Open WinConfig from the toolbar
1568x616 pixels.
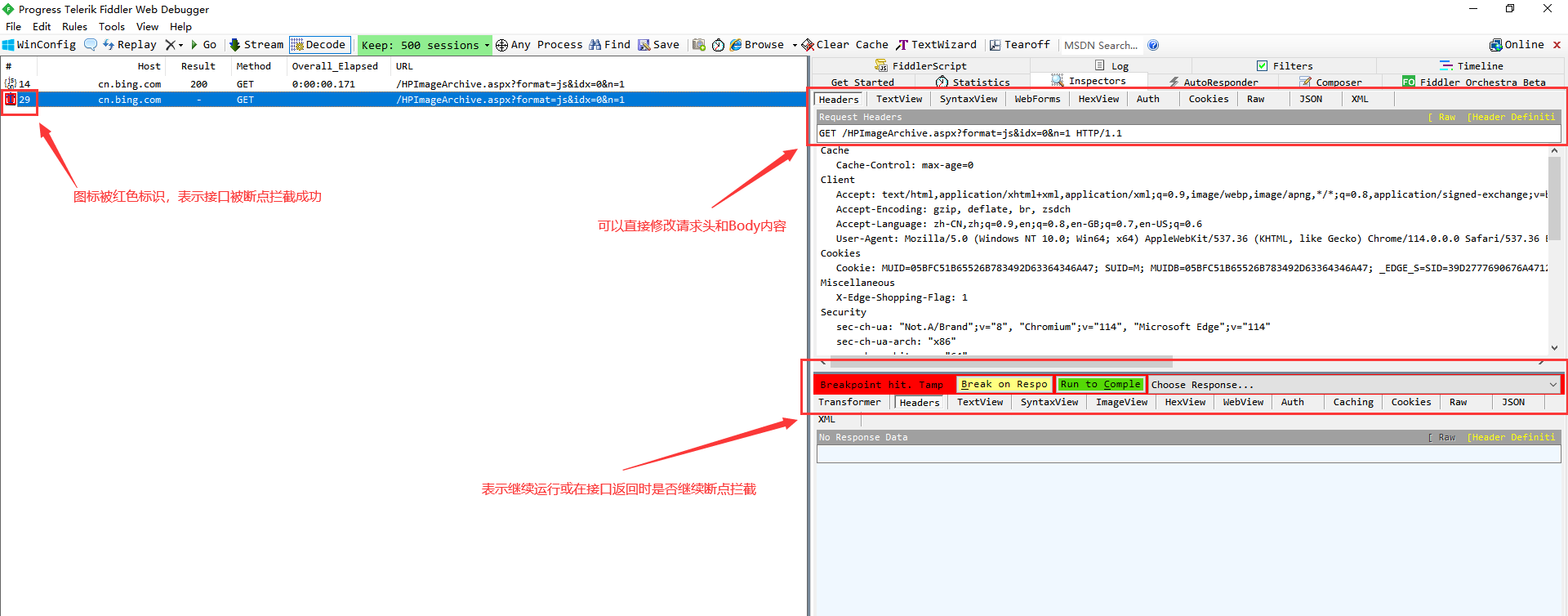39,45
